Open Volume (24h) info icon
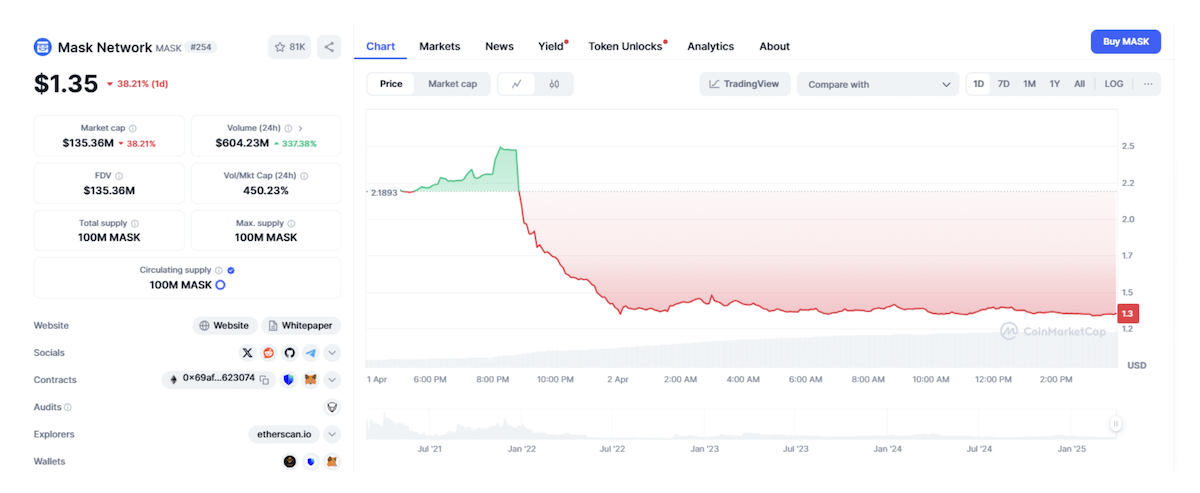 click(286, 128)
